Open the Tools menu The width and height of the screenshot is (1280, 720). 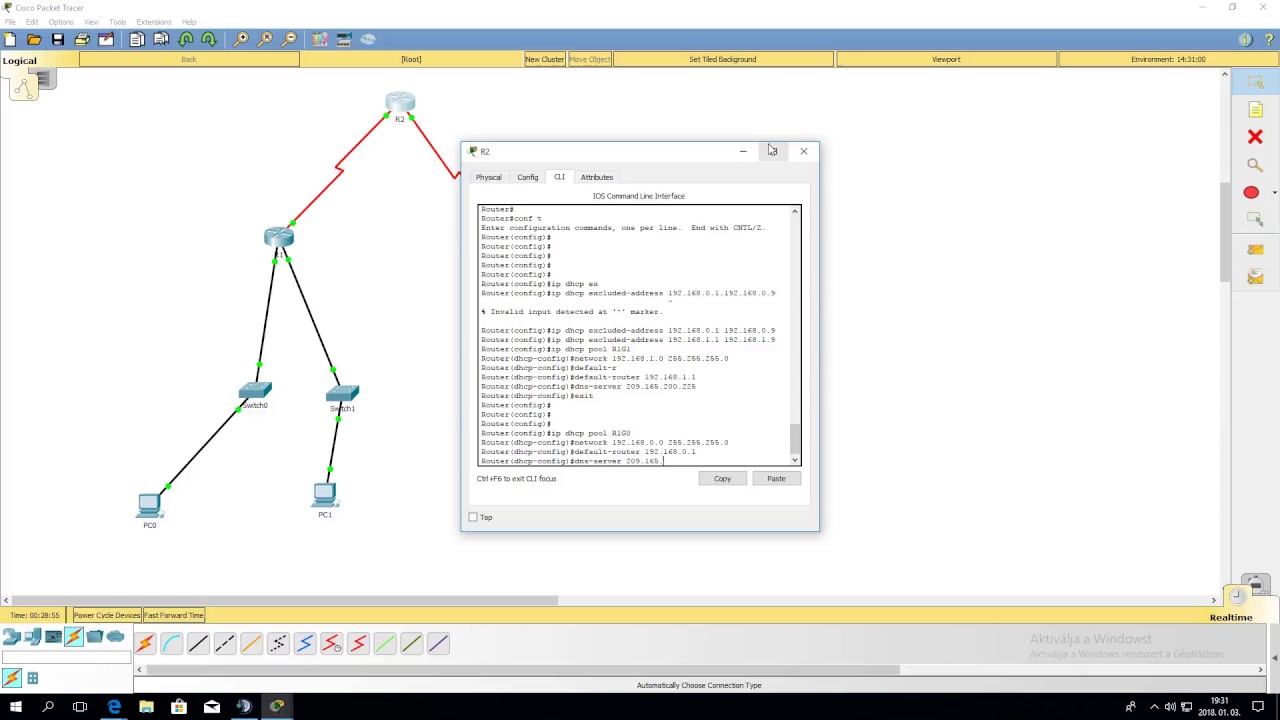[117, 22]
